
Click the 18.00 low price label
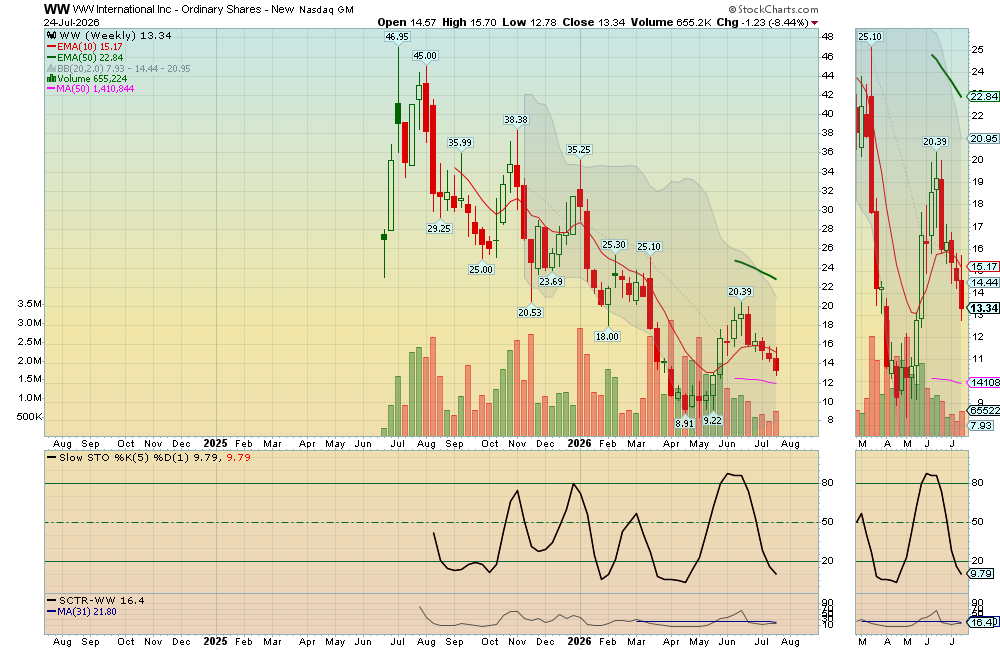pos(607,337)
